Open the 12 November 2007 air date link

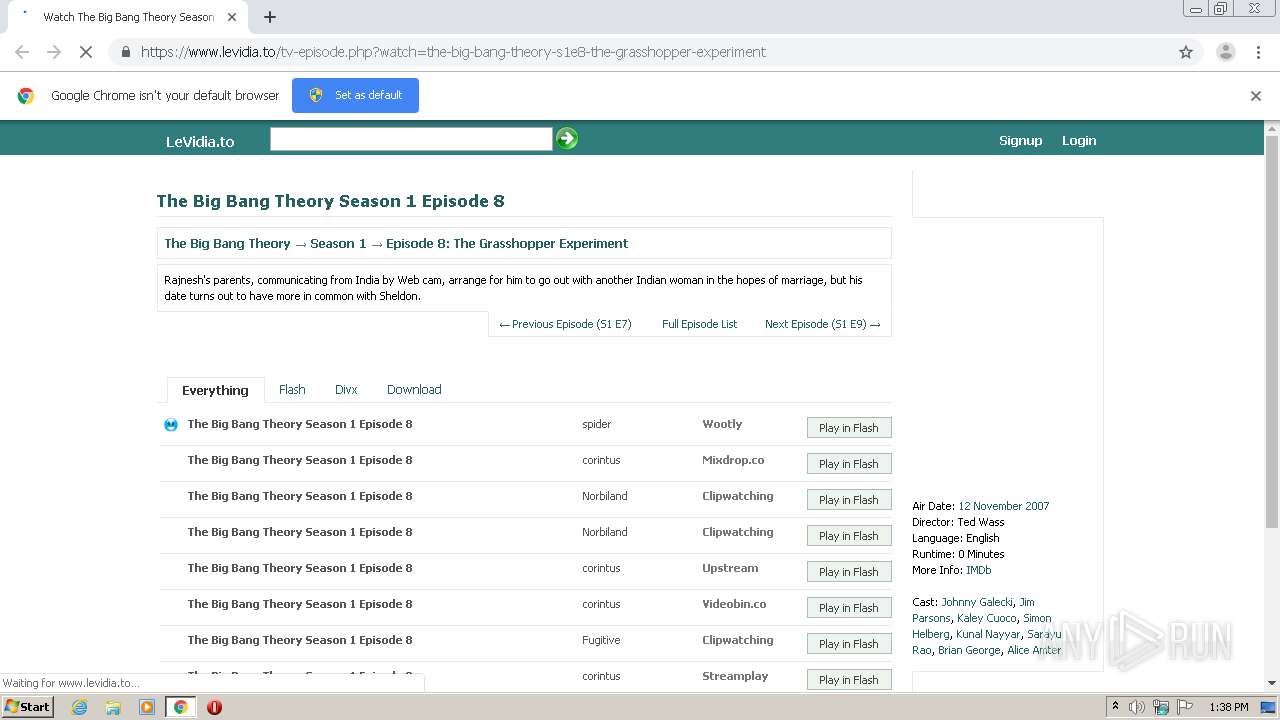click(x=1004, y=506)
